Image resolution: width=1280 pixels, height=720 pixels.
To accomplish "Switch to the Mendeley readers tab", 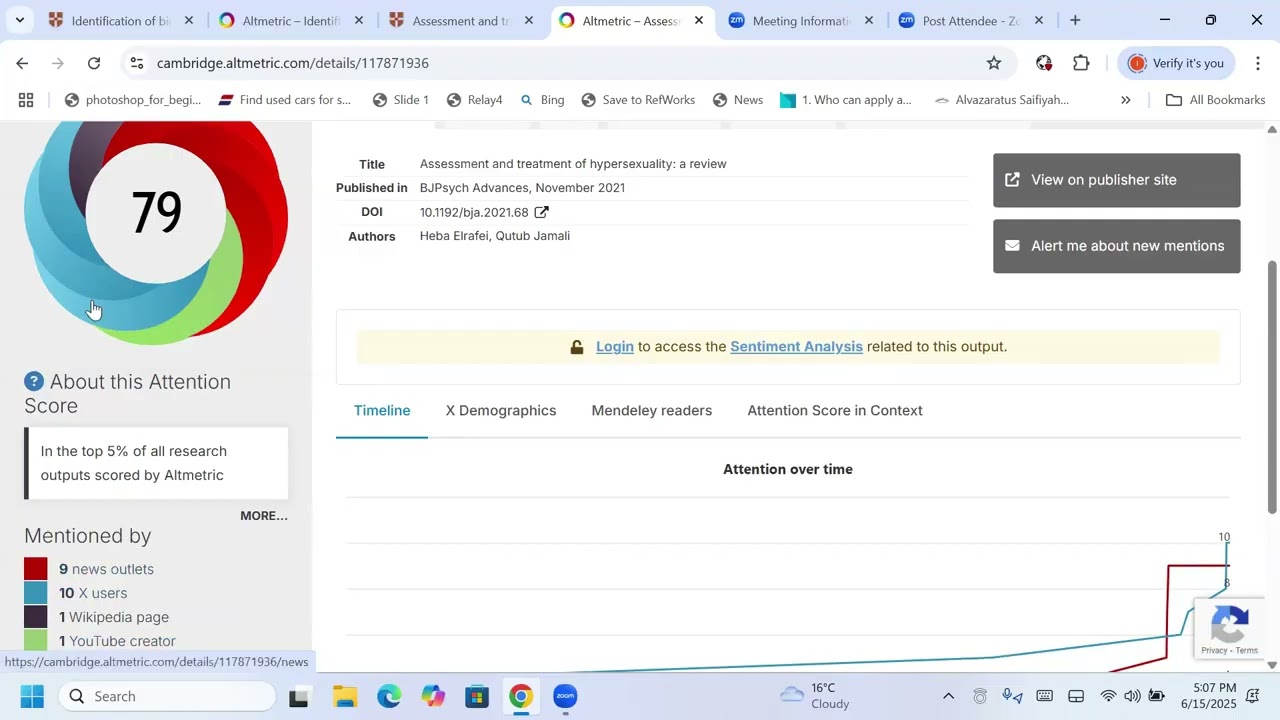I will point(652,411).
